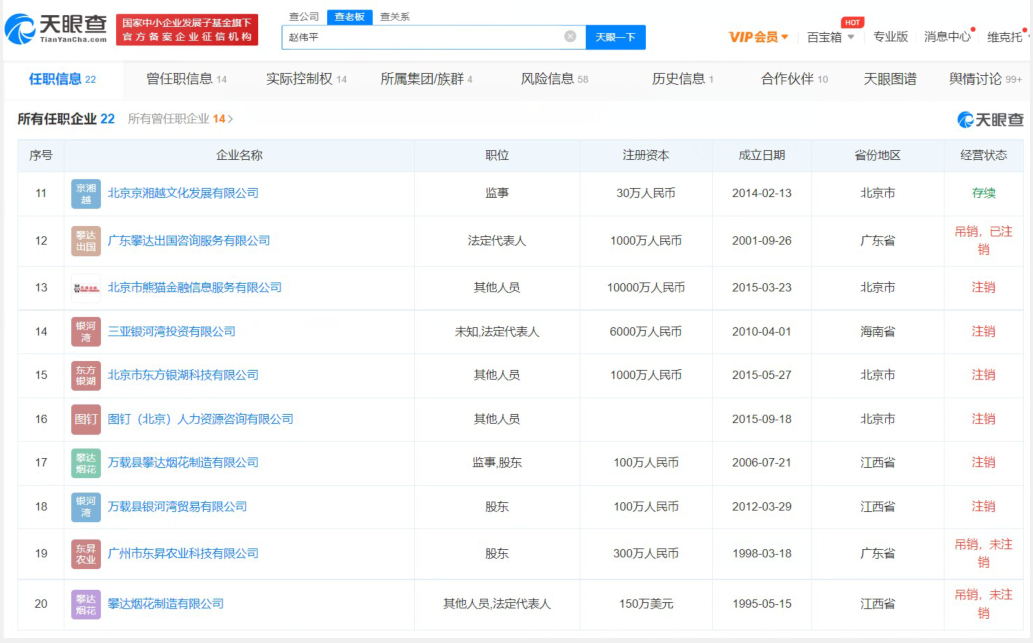Open the 天眼图谱 tab
This screenshot has height=643, width=1033.
[890, 79]
